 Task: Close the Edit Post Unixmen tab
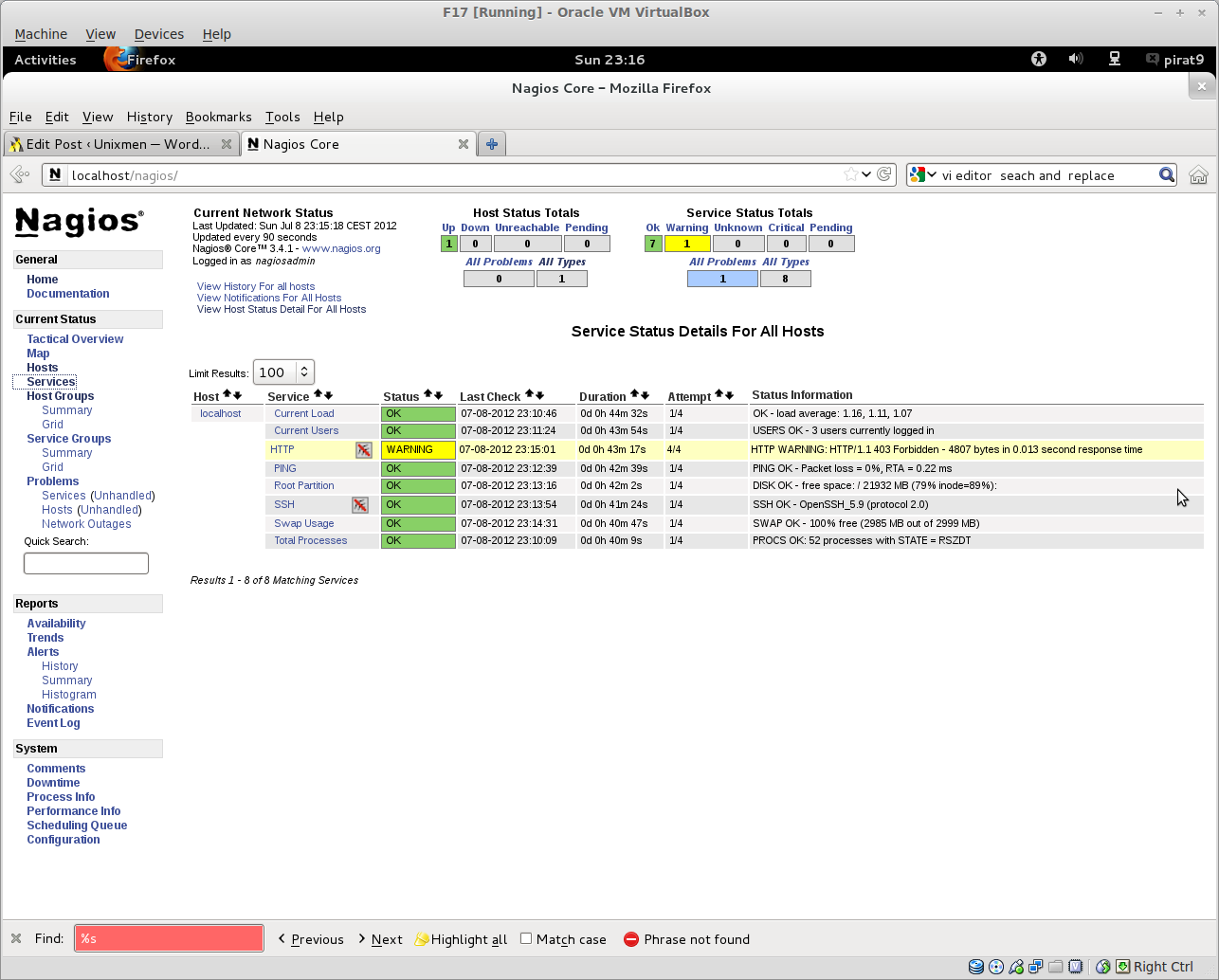click(227, 144)
